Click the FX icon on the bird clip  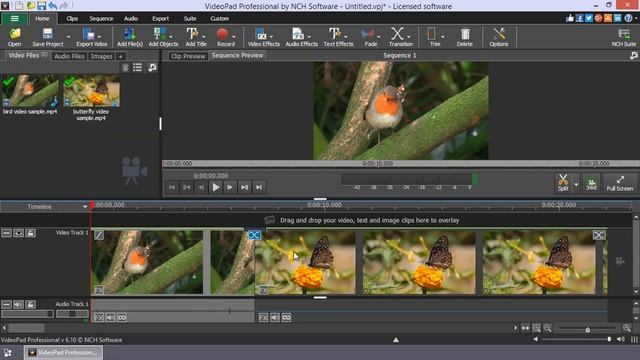(x=99, y=290)
